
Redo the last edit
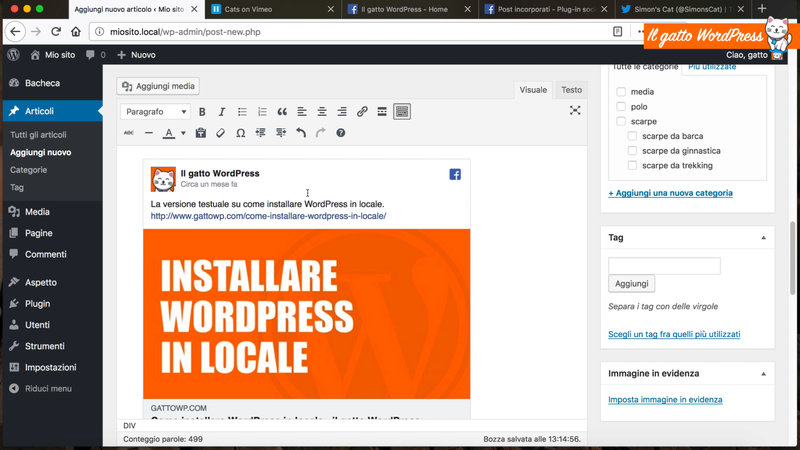pyautogui.click(x=320, y=133)
